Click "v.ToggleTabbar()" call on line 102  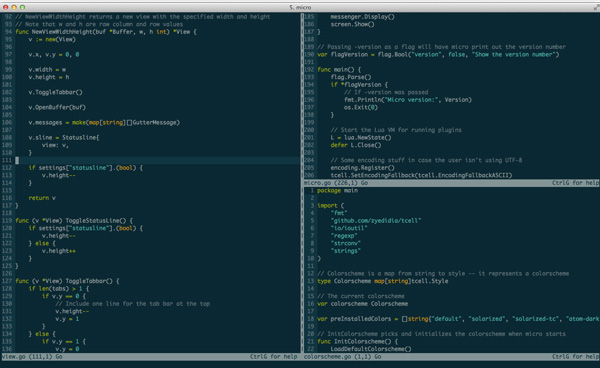tap(55, 92)
